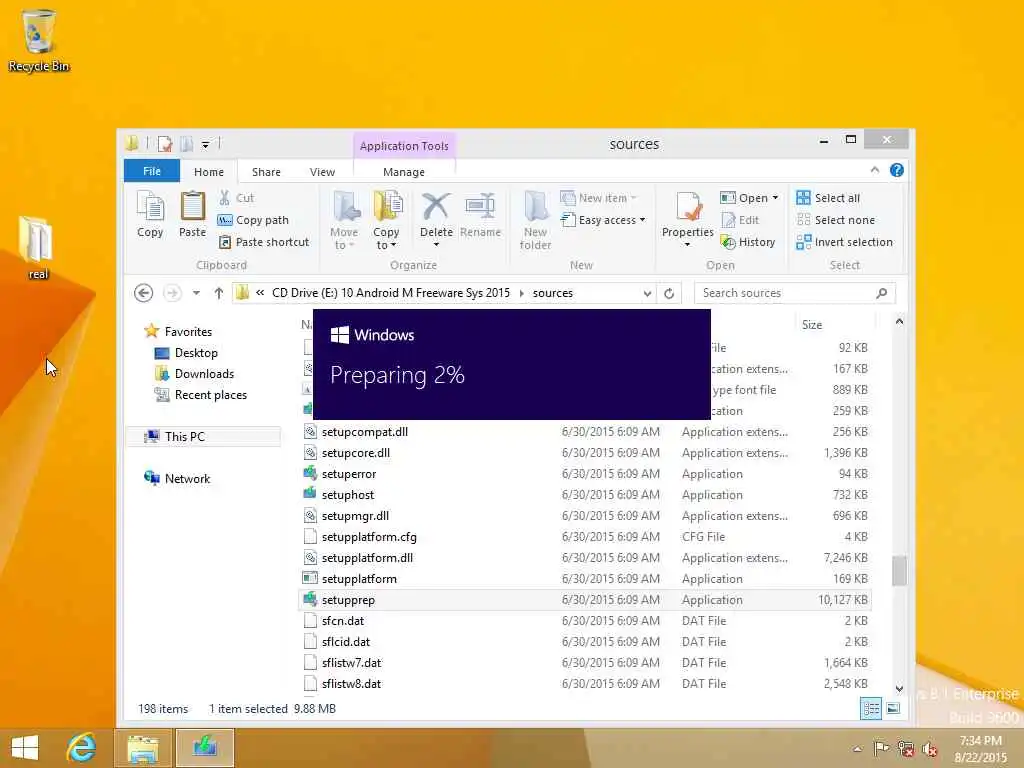Click Select all in ribbon
The height and width of the screenshot is (768, 1024).
(x=828, y=198)
